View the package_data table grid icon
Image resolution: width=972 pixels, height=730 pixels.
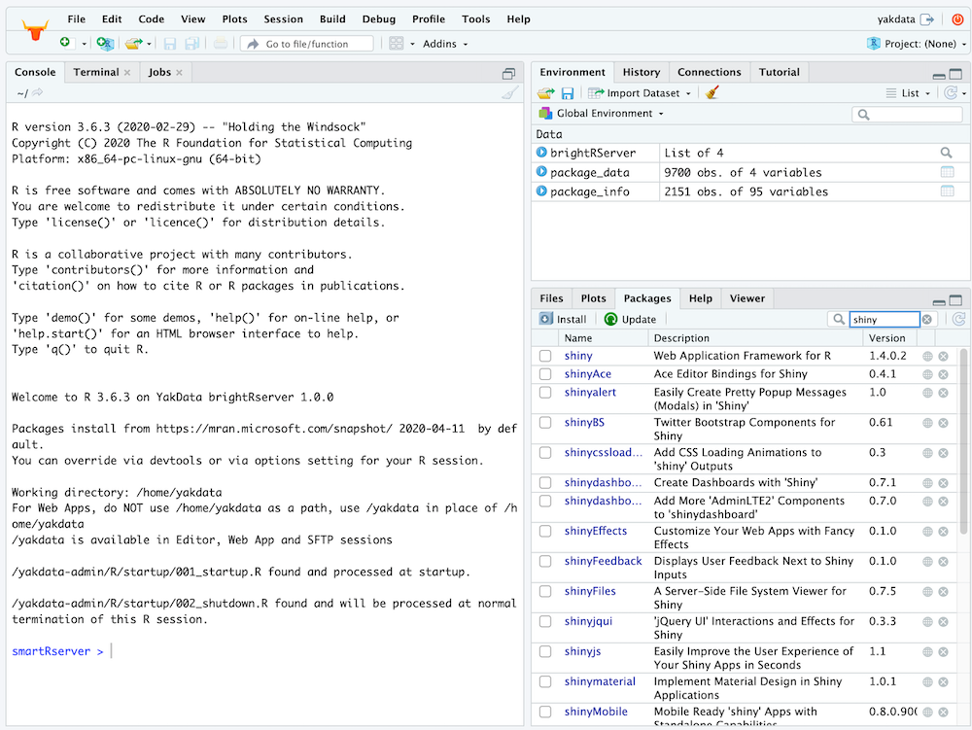(946, 172)
